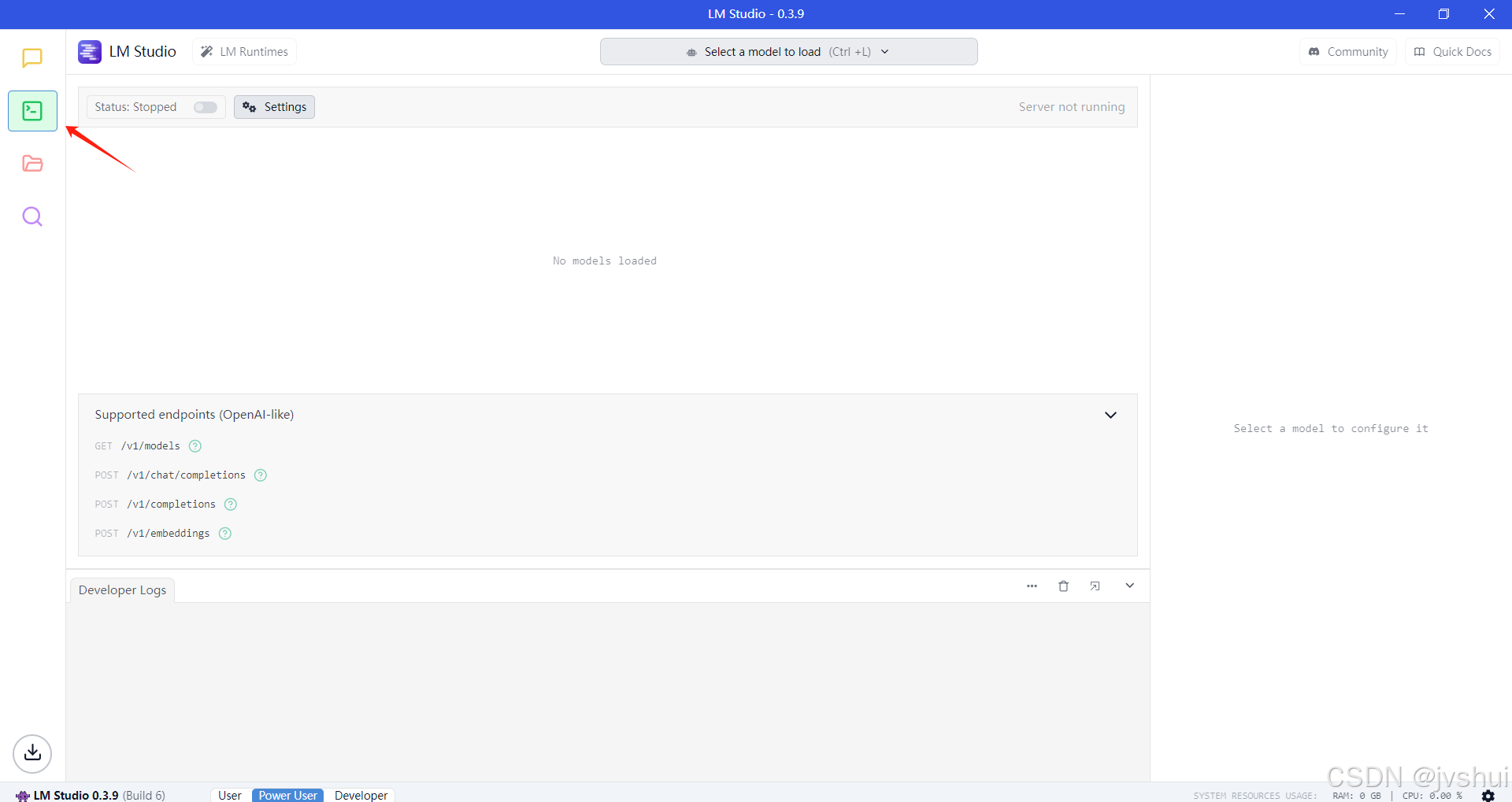Image resolution: width=1512 pixels, height=802 pixels.
Task: Switch to Developer mode
Action: coord(361,795)
